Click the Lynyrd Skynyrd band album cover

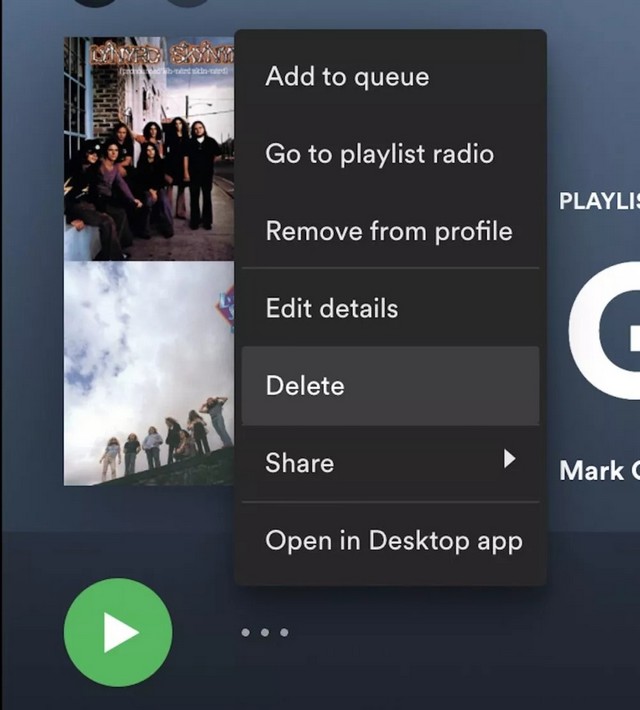[149, 149]
